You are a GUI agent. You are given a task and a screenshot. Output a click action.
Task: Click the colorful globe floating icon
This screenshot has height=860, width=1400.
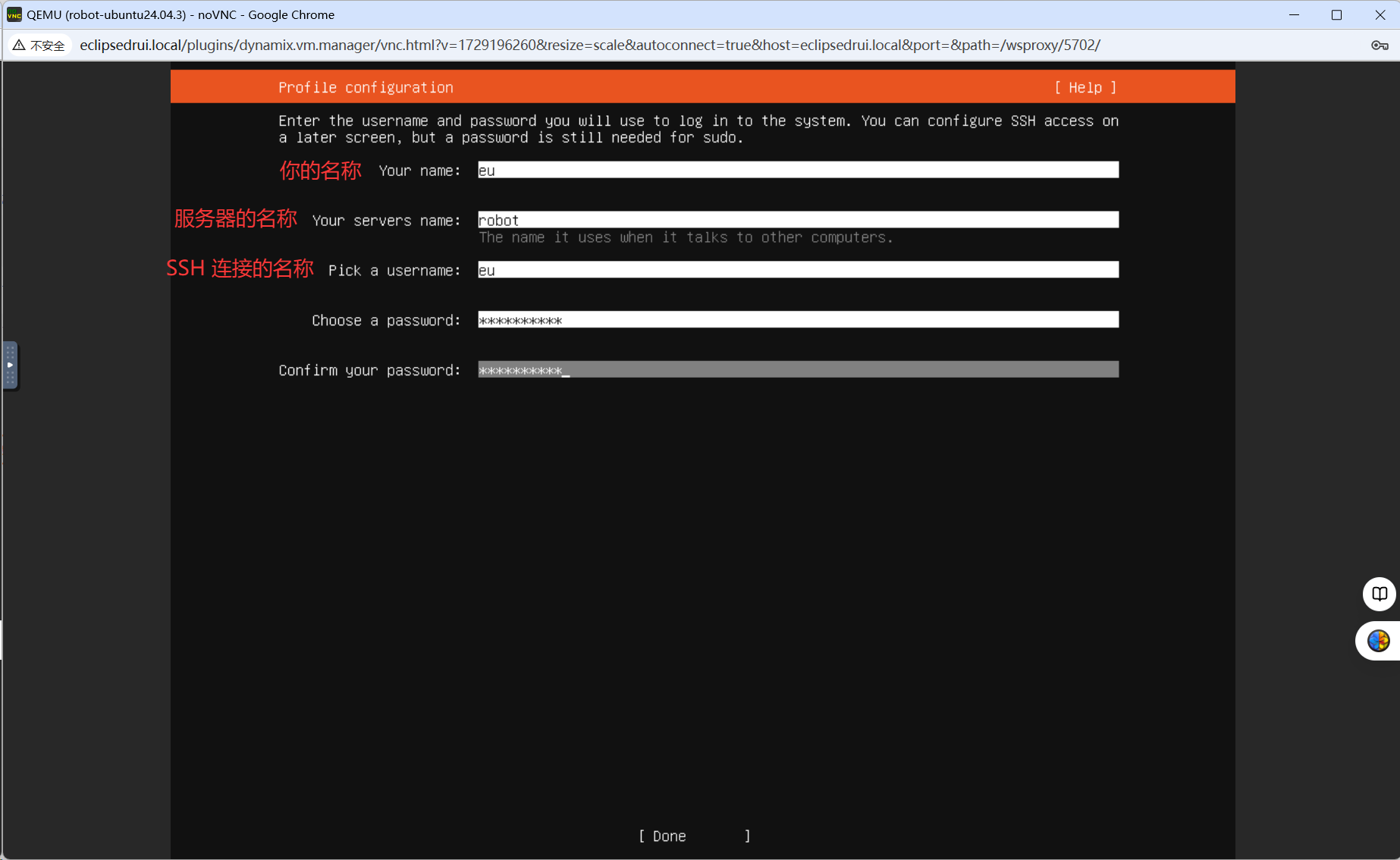(x=1378, y=641)
